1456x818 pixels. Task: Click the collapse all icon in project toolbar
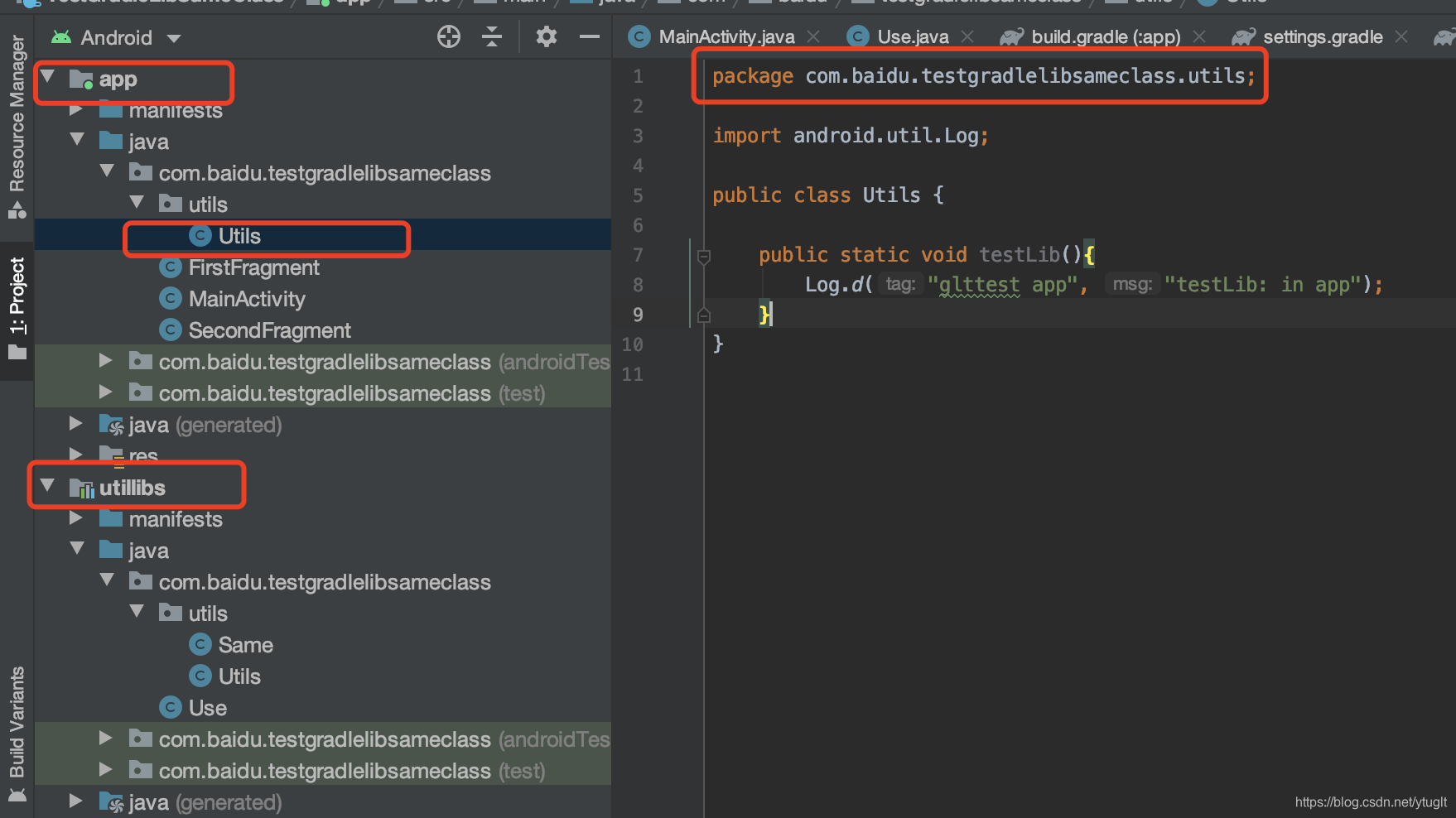coord(492,36)
